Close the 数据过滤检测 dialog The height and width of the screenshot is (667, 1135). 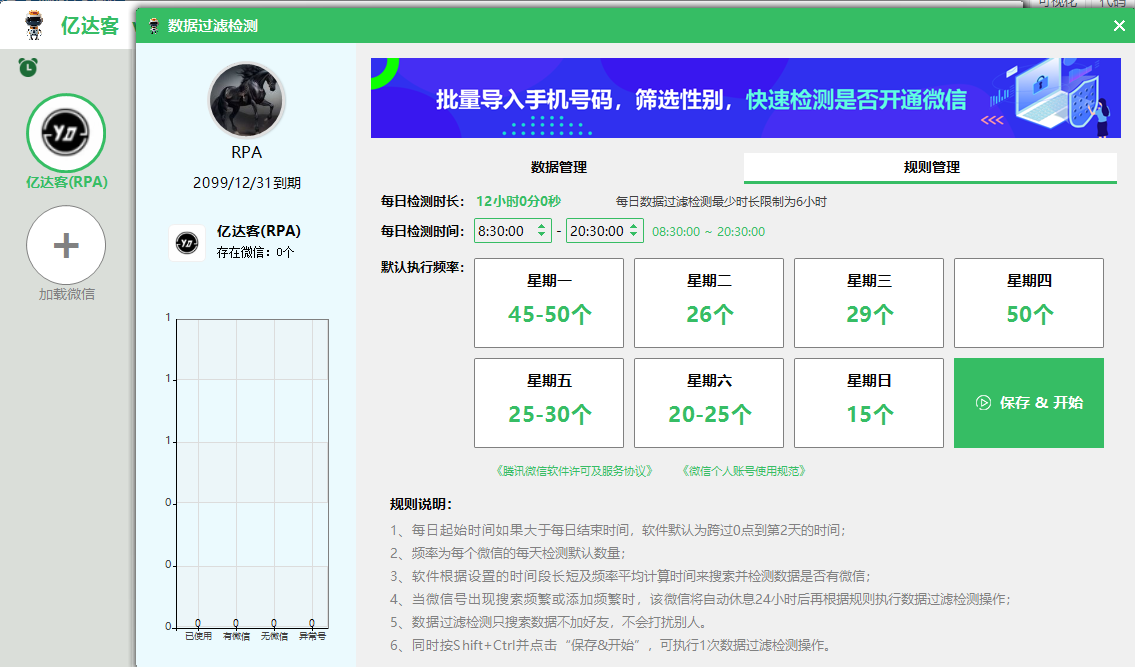[x=1119, y=26]
